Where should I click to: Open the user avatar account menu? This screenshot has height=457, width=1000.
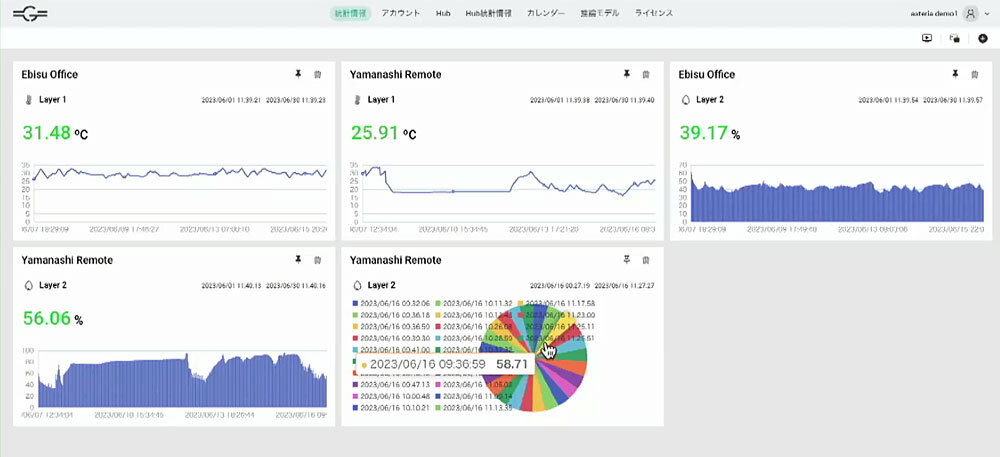[970, 14]
